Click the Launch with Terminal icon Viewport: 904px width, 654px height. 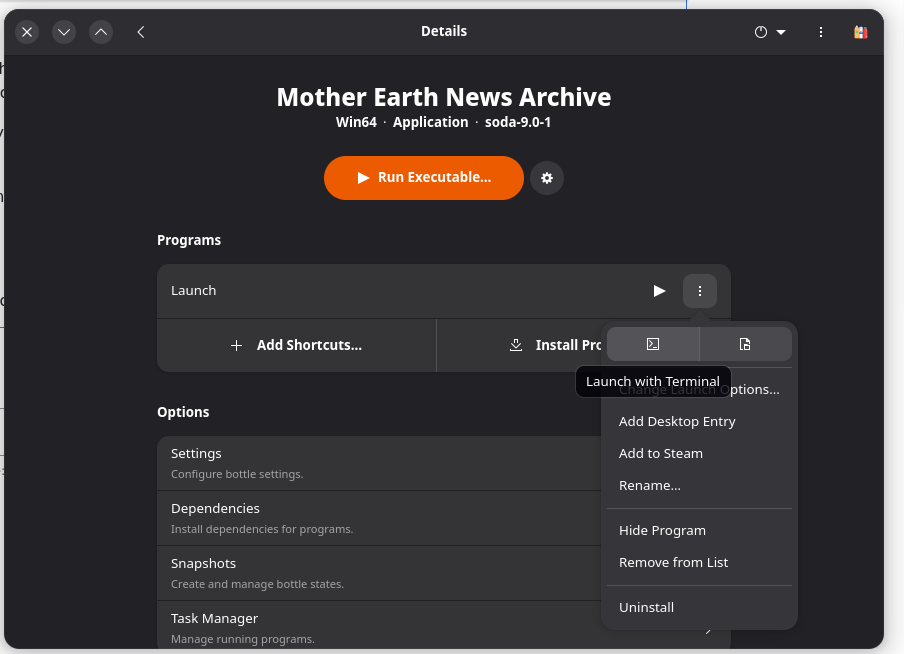(653, 344)
